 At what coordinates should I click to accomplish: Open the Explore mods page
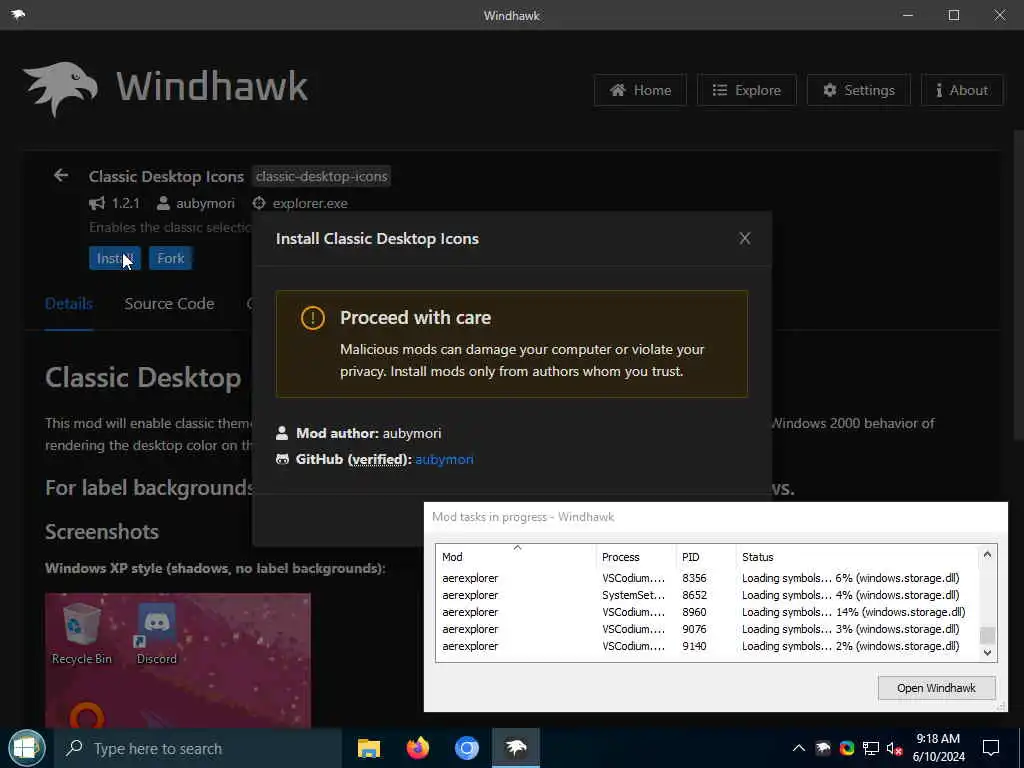pyautogui.click(x=746, y=90)
